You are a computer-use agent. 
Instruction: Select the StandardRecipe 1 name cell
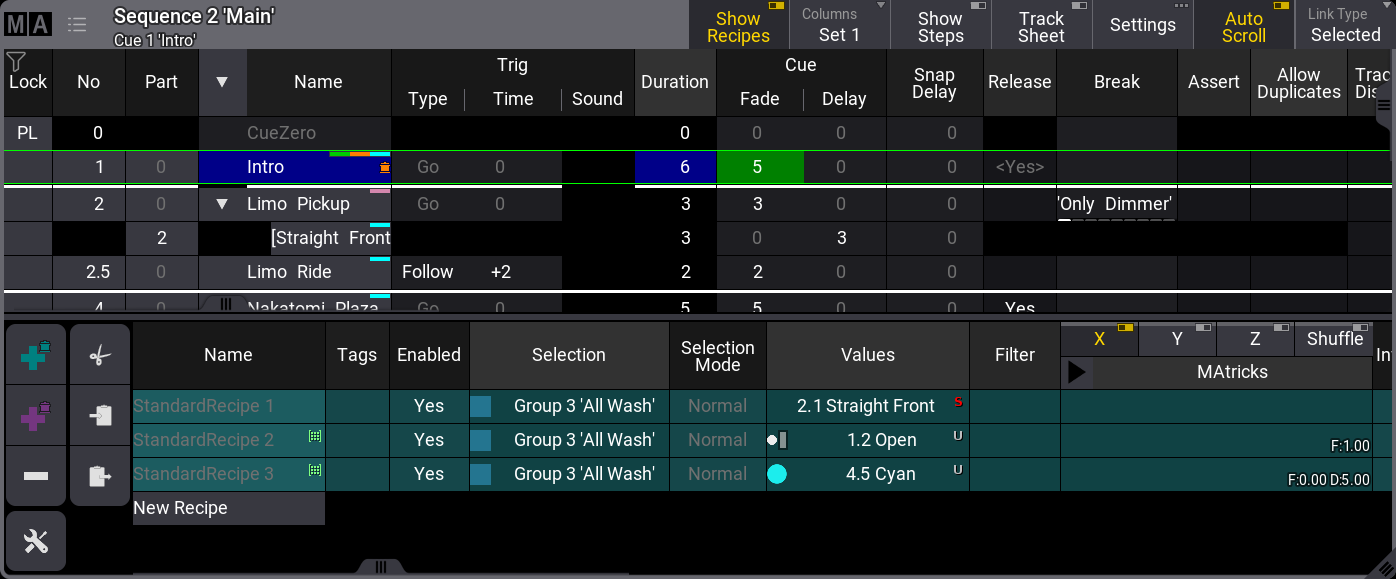tap(229, 406)
